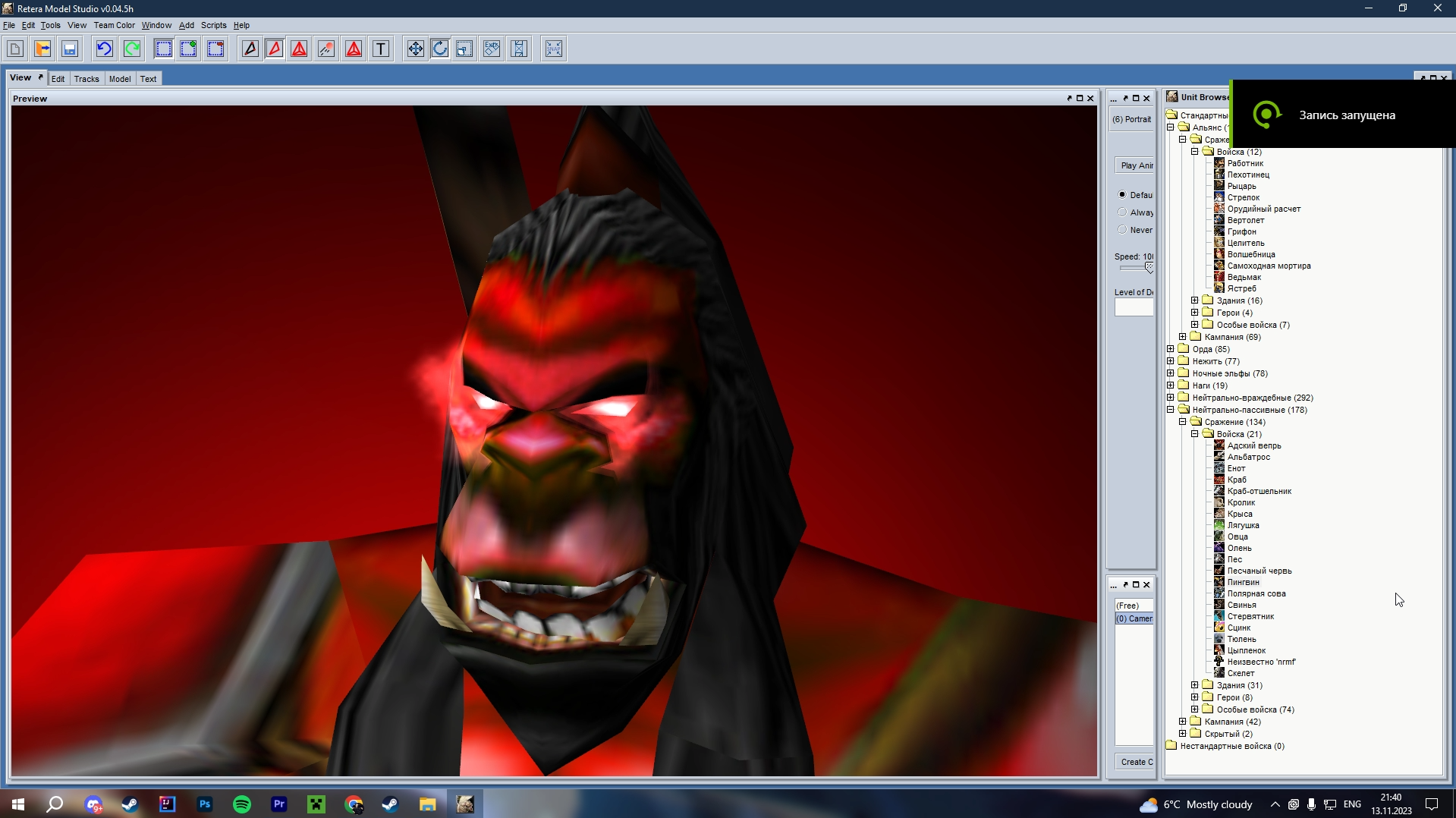Click the New file toolbar icon
The height and width of the screenshot is (818, 1456).
[x=15, y=49]
